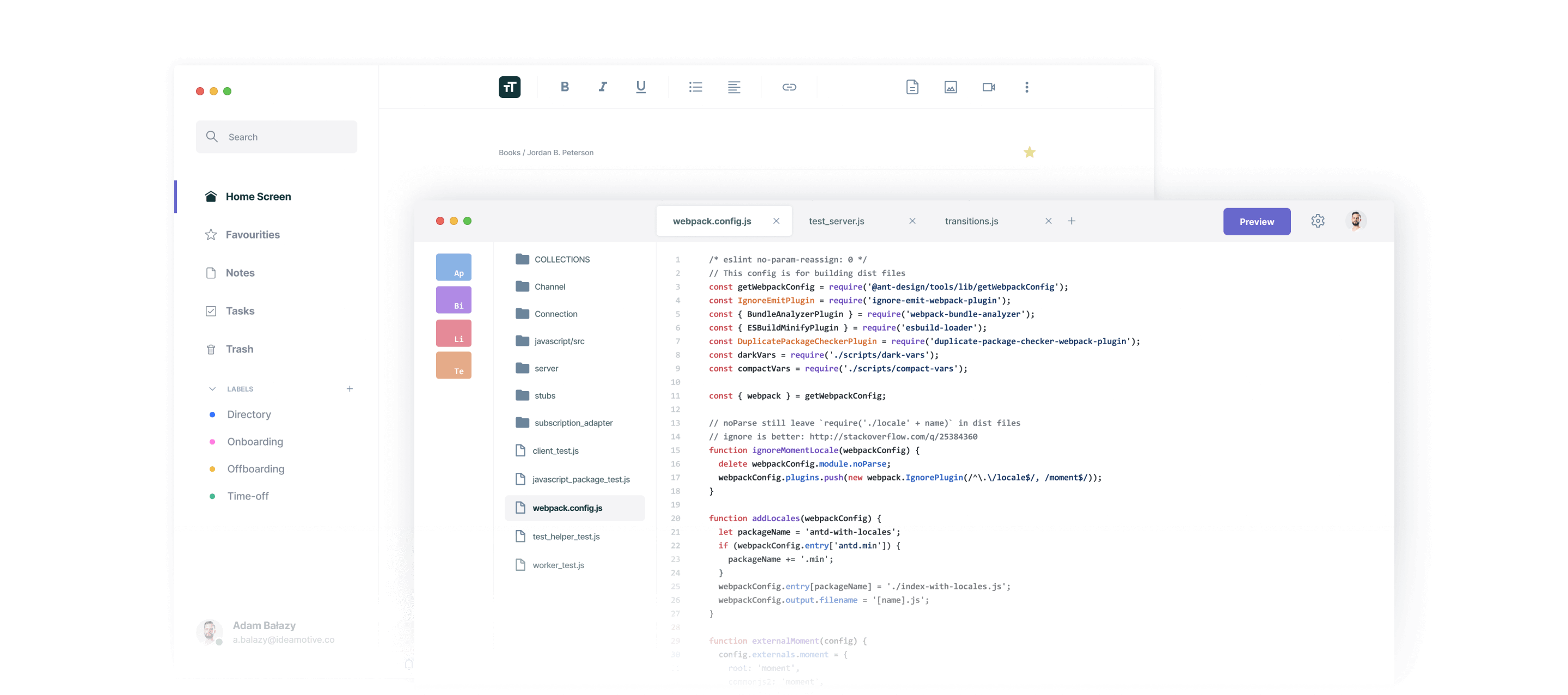Expand the subscription_adapter folder

(564, 423)
